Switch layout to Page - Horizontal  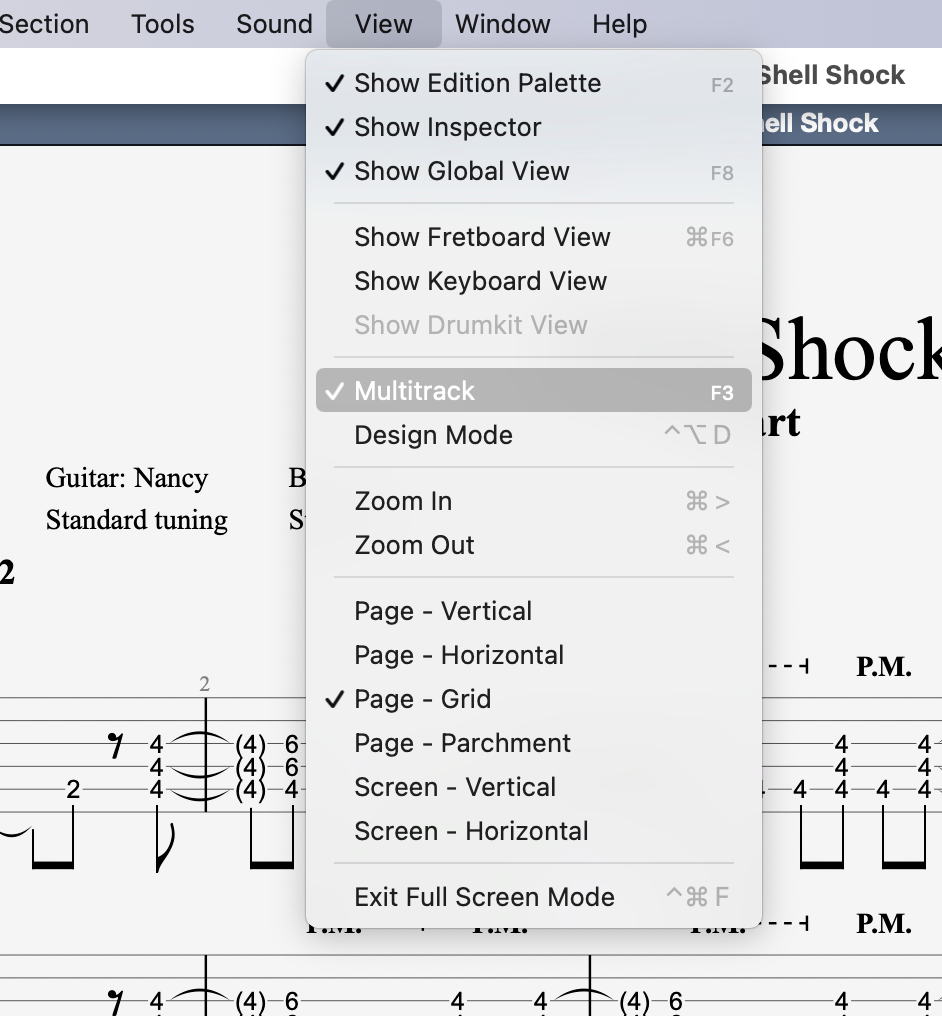(533, 656)
